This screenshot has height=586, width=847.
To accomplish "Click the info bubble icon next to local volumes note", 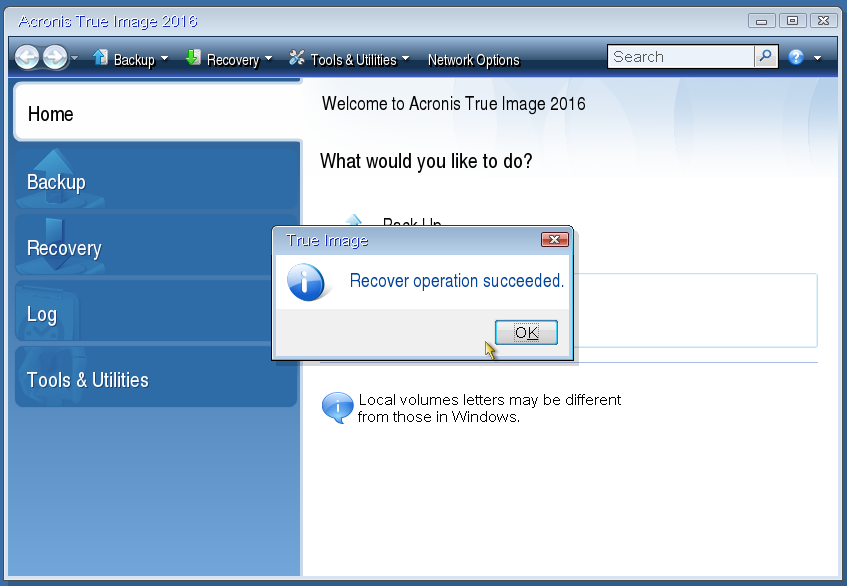I will pos(338,408).
